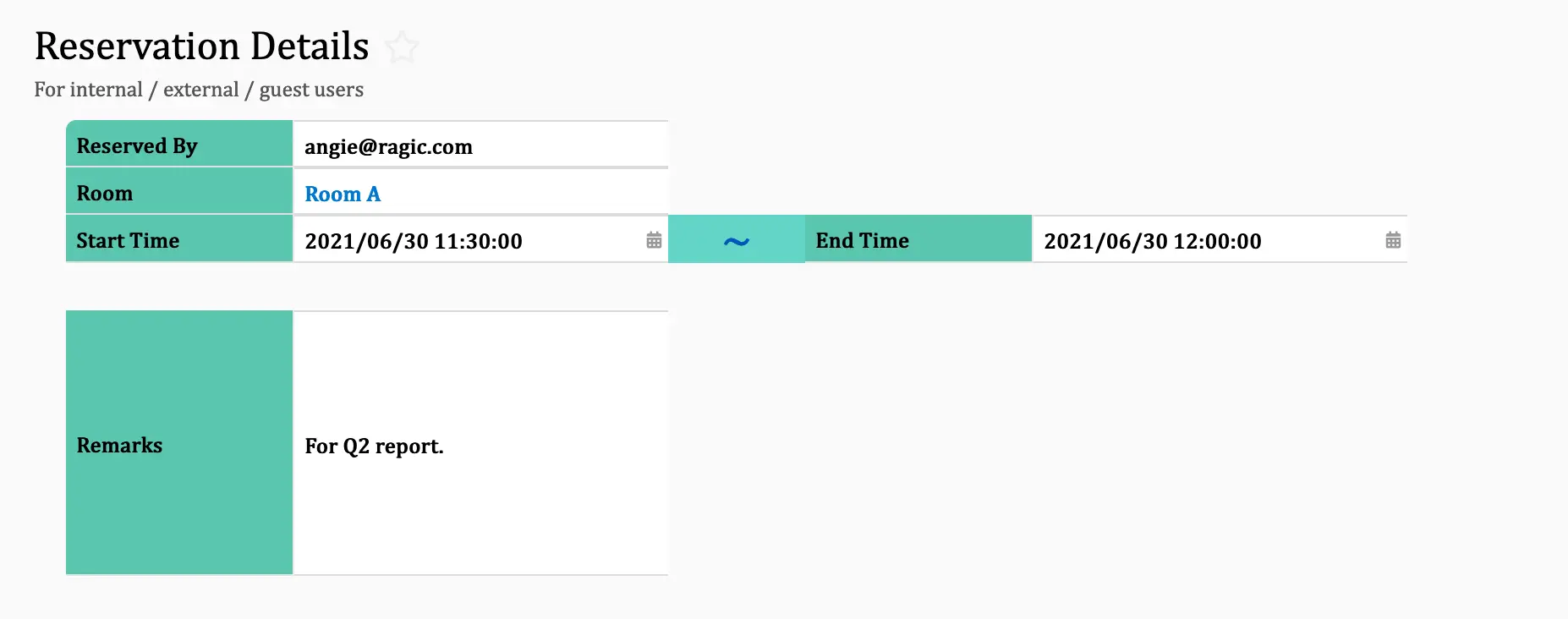Open the Room A link
Image resolution: width=1568 pixels, height=619 pixels.
click(x=343, y=194)
